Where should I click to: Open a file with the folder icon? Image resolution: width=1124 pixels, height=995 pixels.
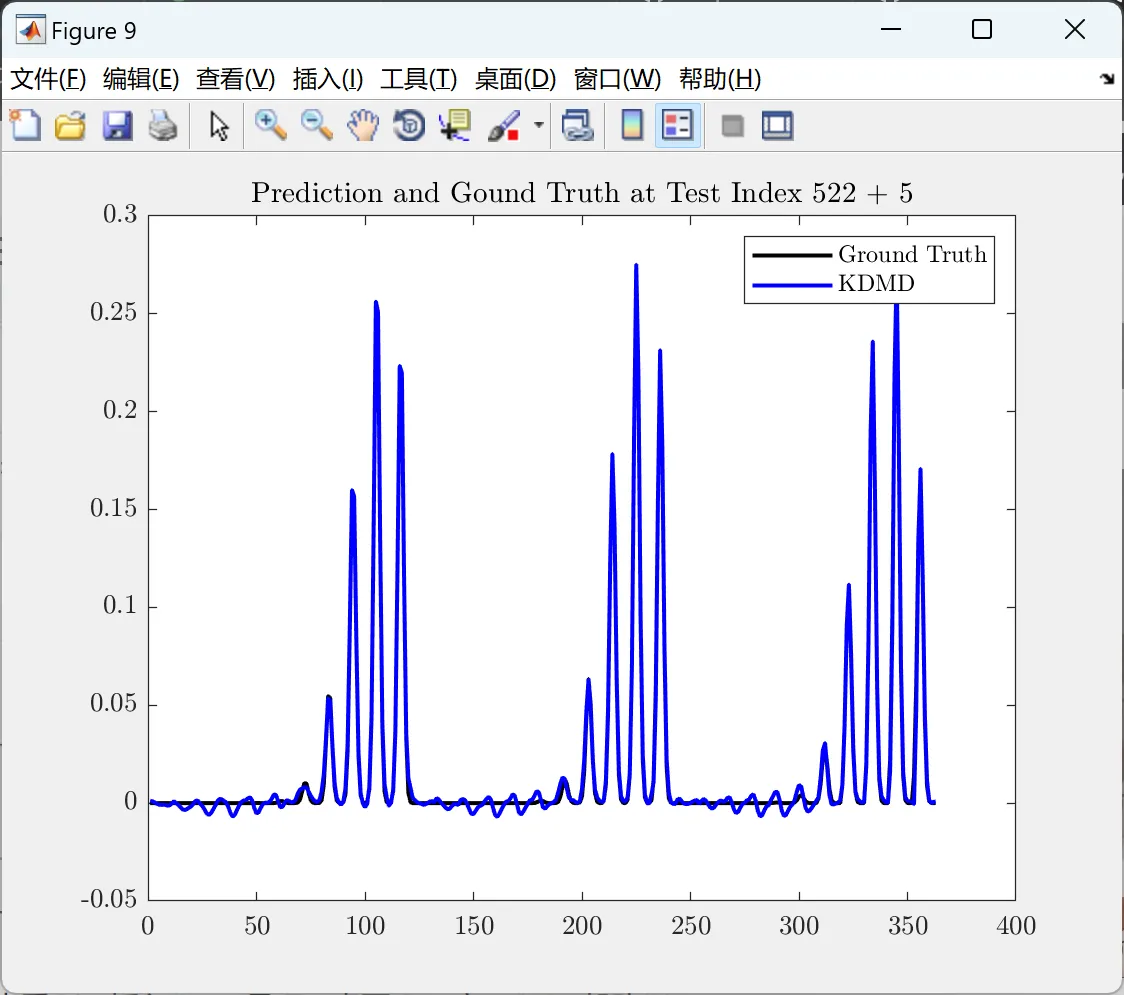tap(70, 125)
